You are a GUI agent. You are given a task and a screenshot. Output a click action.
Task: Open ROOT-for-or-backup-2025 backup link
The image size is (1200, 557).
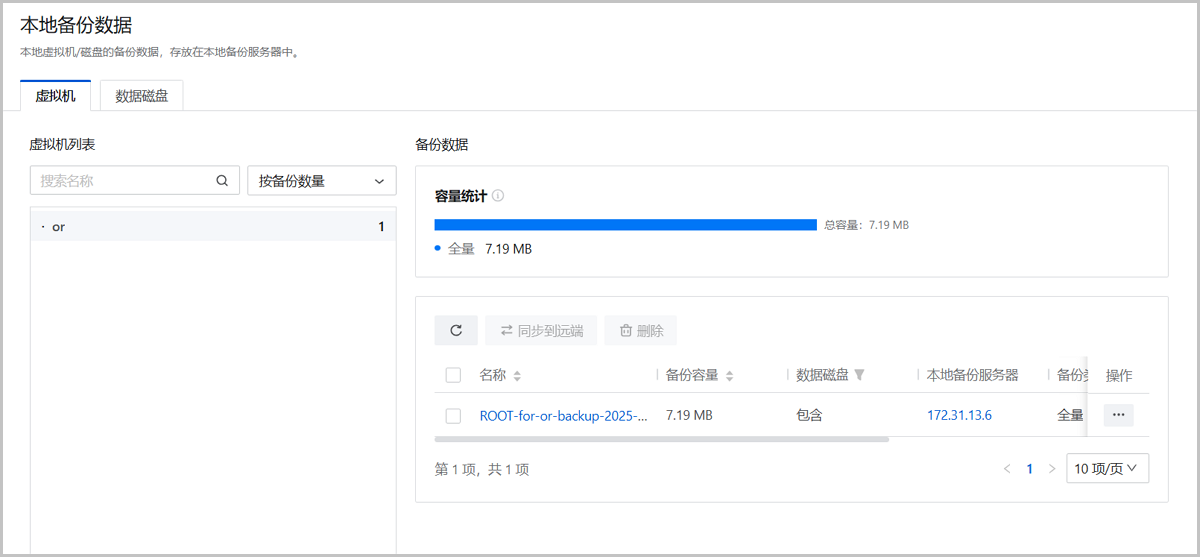coord(564,415)
